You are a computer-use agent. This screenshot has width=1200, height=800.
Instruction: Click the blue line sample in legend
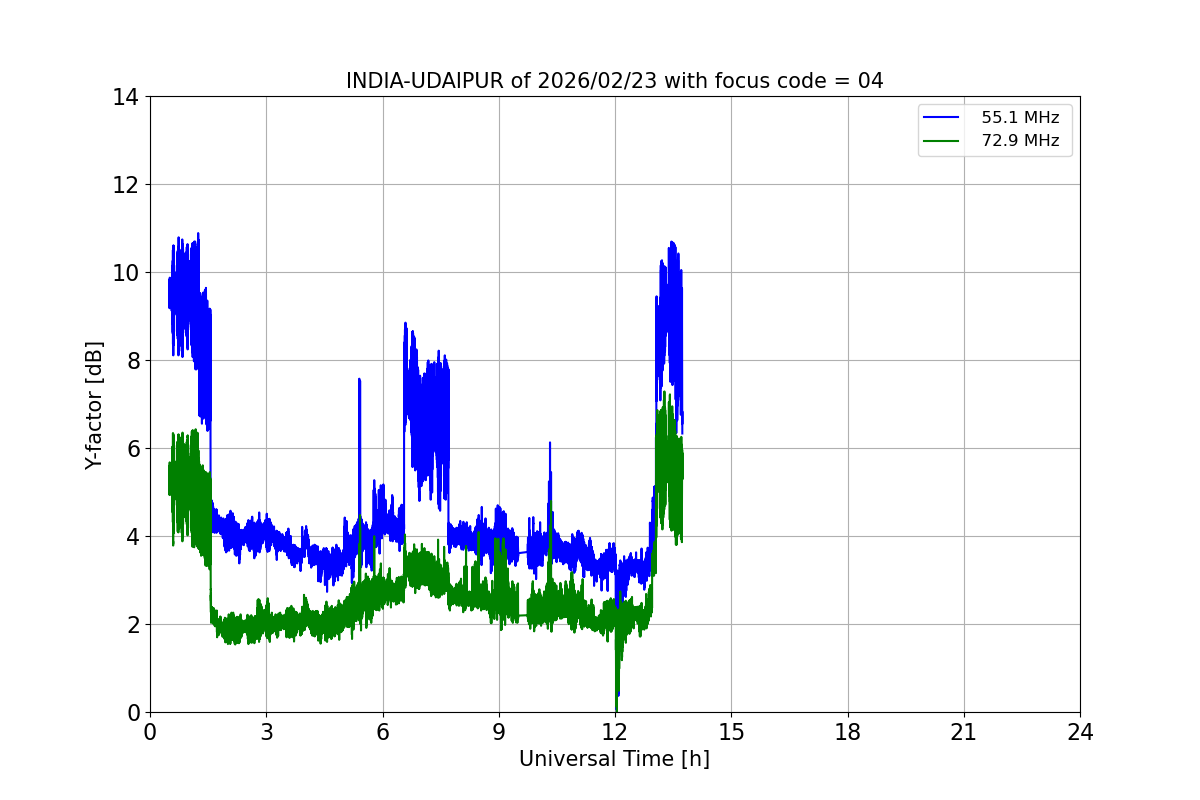click(x=941, y=117)
